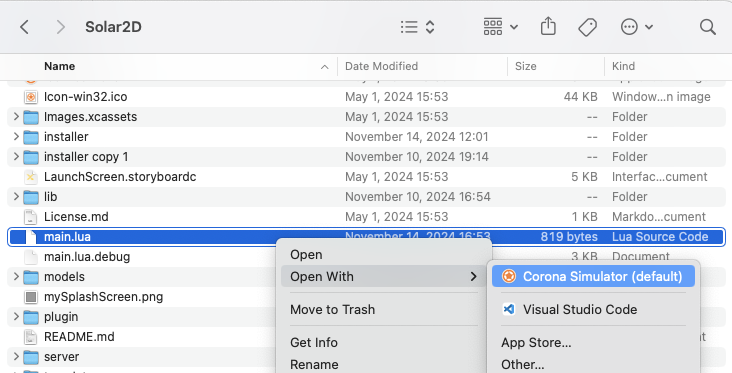This screenshot has width=732, height=373.
Task: Open the list view switcher
Action: (417, 27)
